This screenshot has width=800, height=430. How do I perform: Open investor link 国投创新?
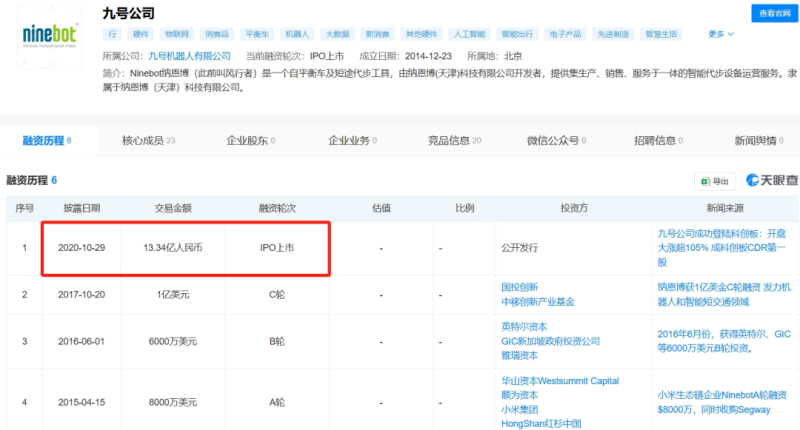[x=519, y=286]
